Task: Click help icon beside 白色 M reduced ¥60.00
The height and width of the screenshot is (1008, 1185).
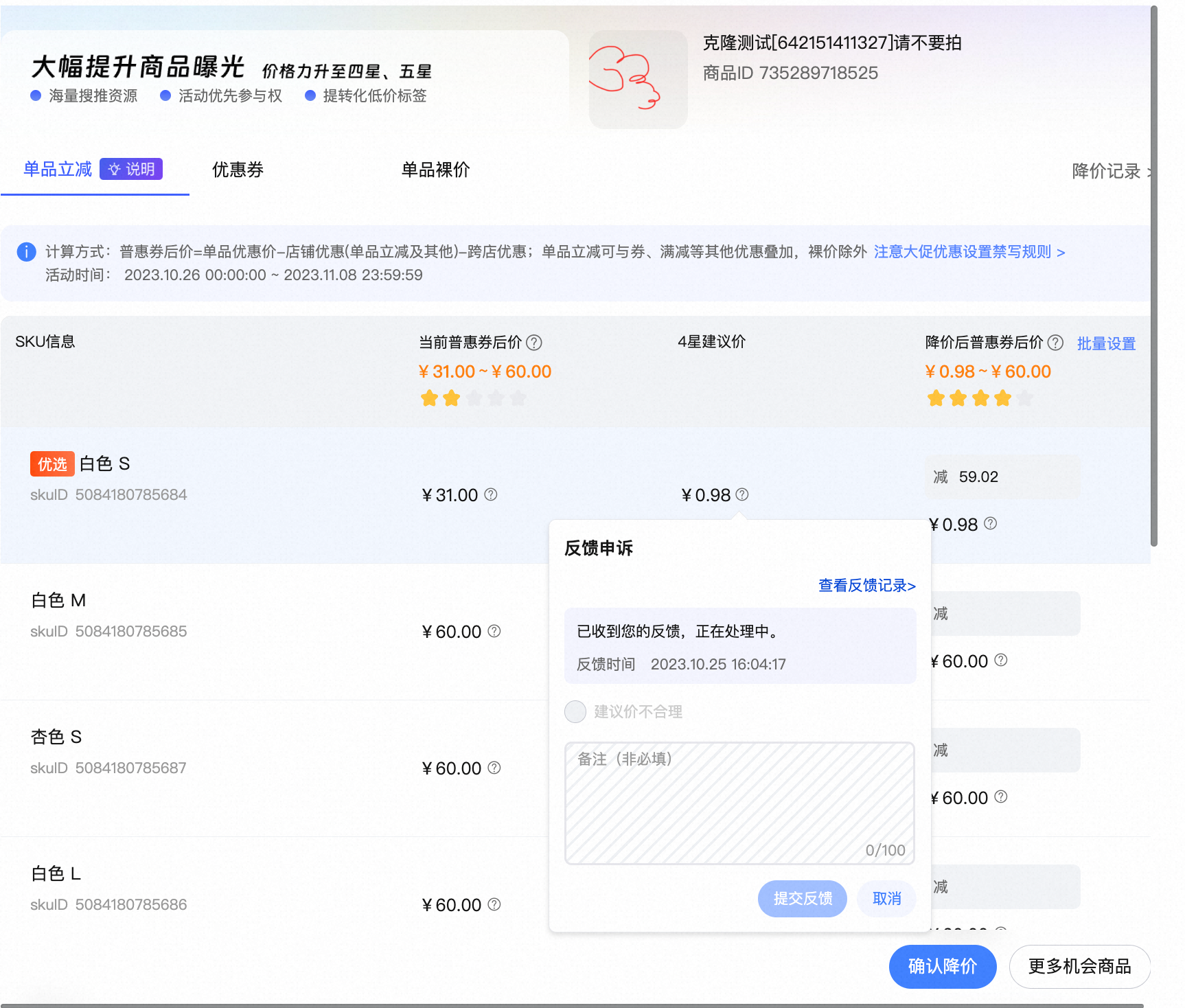Action: click(1001, 660)
